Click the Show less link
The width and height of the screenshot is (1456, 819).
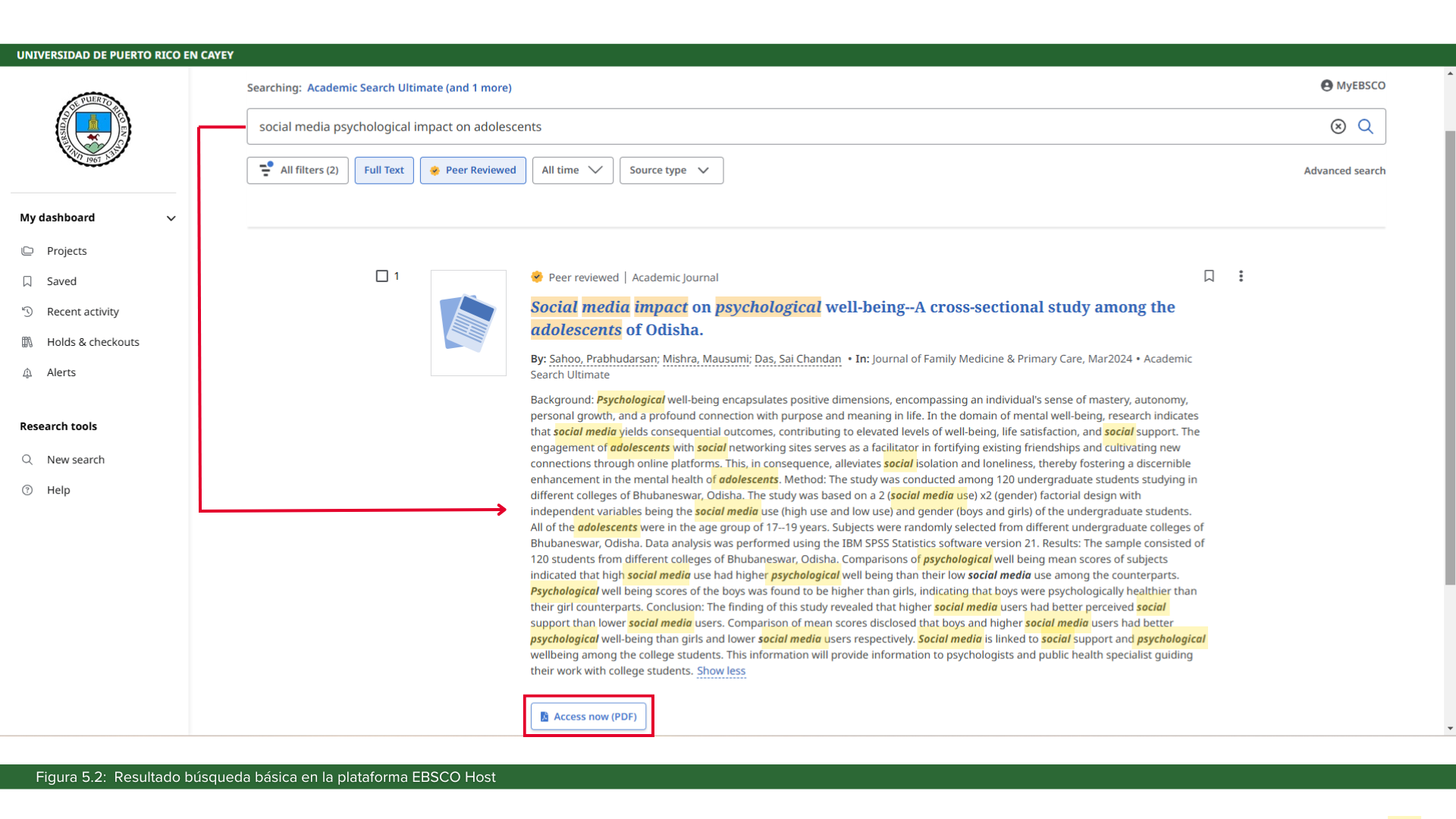click(x=720, y=671)
